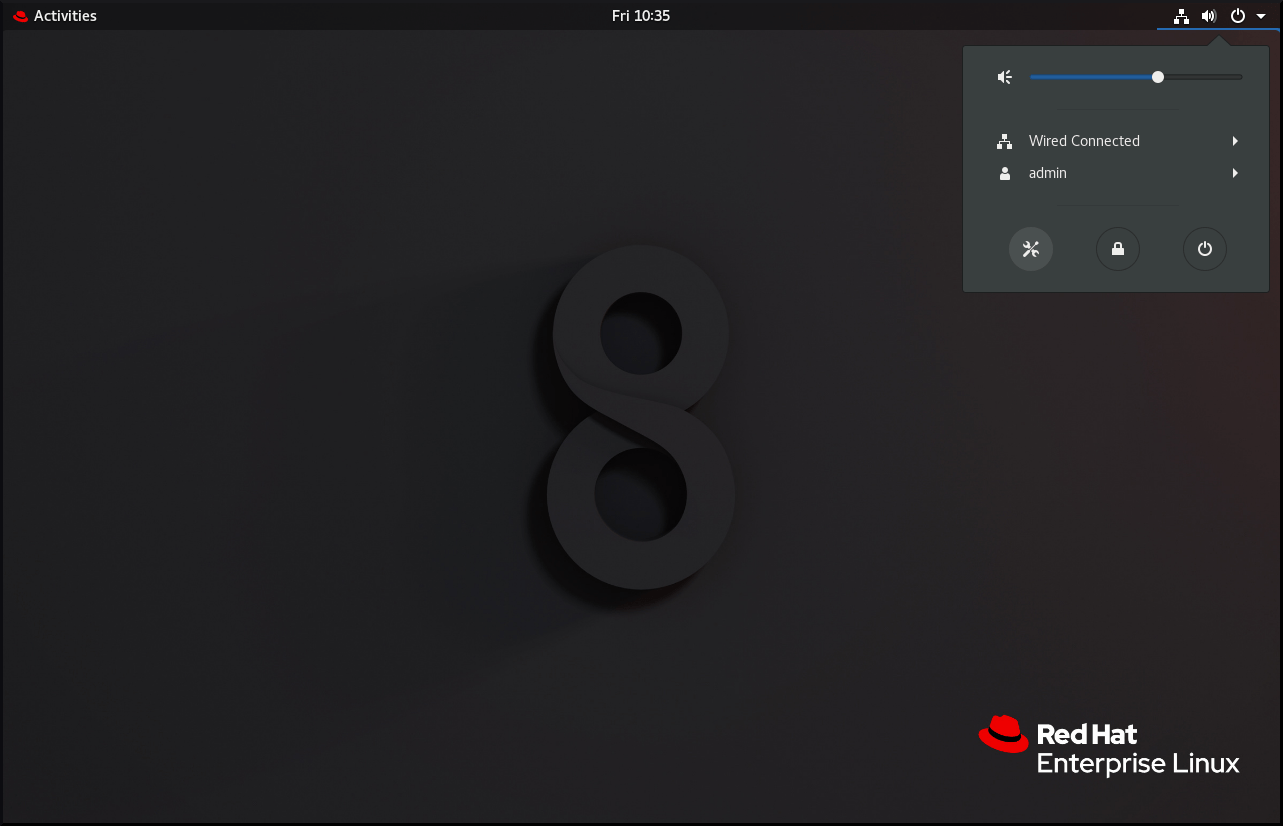
Task: Click the Wired Connected label text
Action: [x=1083, y=141]
